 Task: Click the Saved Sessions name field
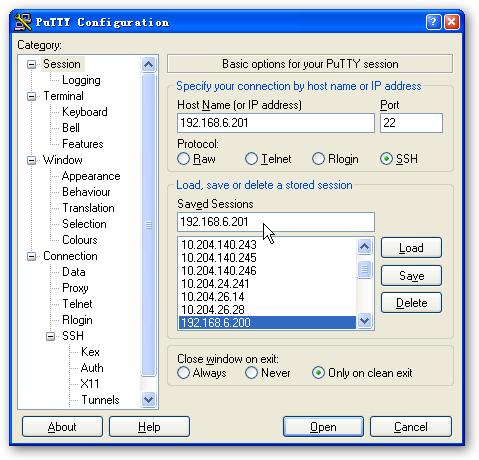[x=276, y=222]
